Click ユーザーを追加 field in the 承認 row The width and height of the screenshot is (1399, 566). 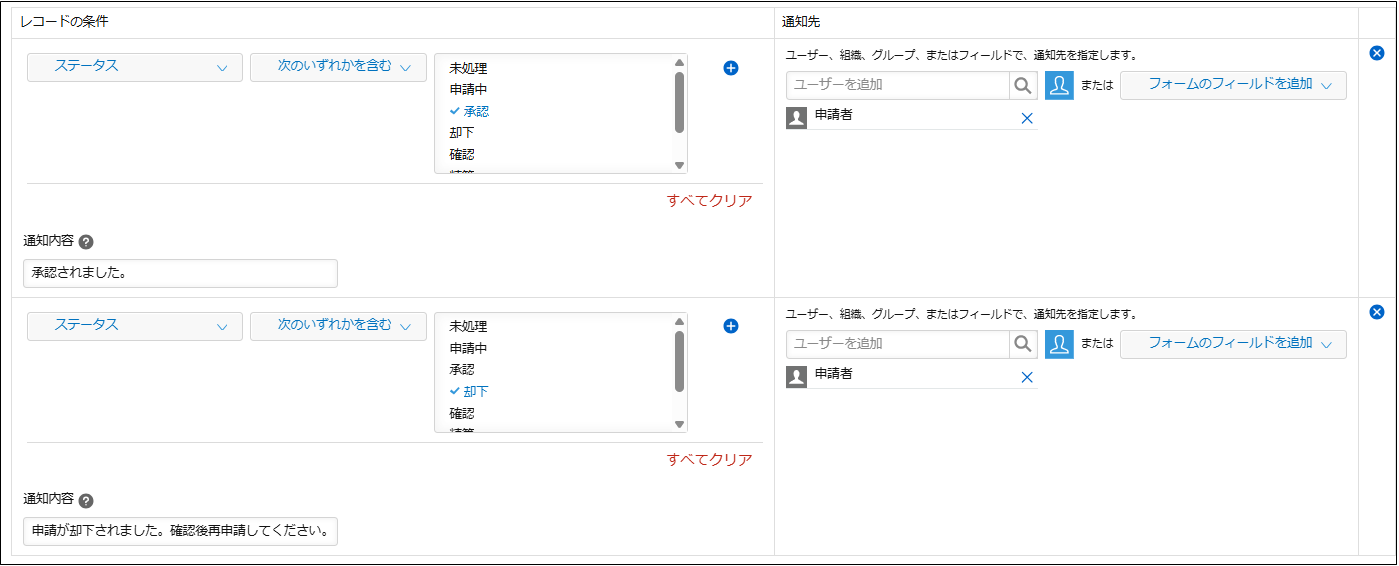coord(898,85)
